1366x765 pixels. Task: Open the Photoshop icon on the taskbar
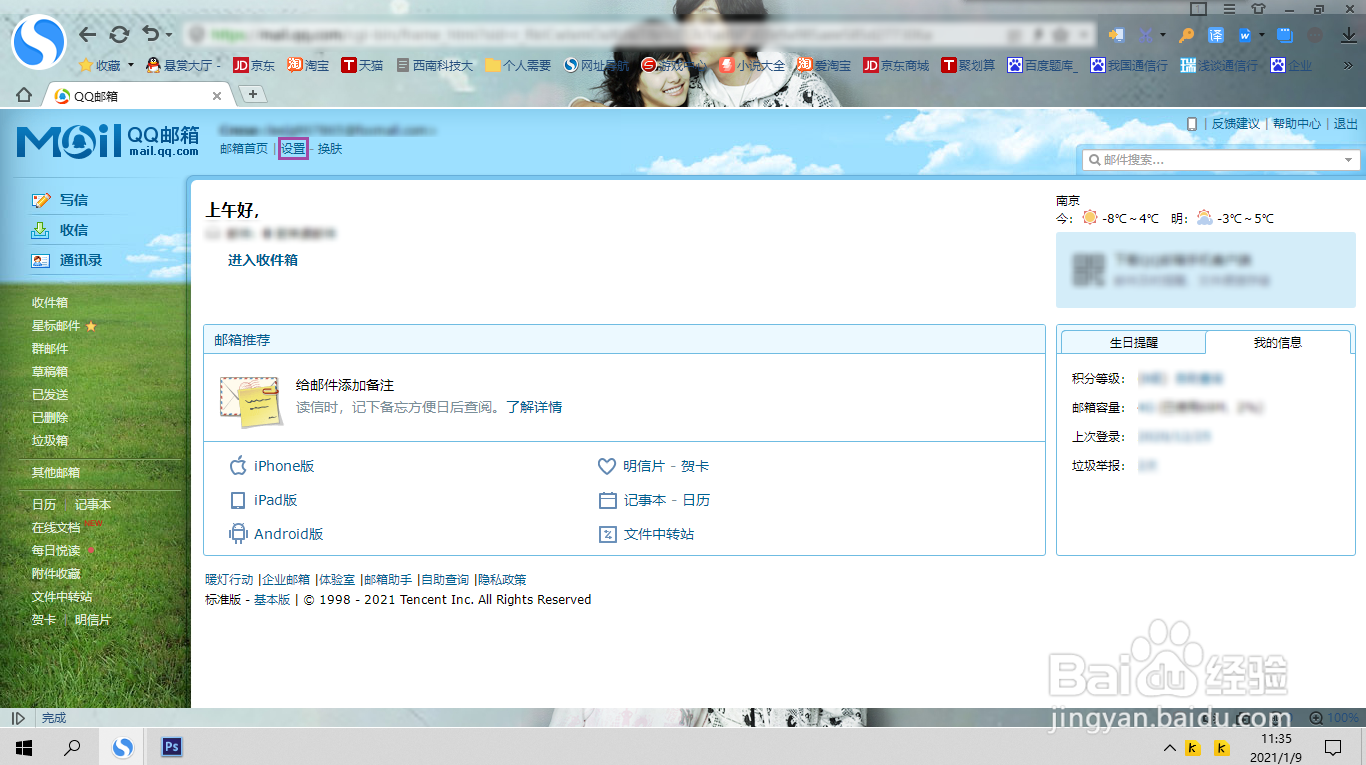(x=171, y=747)
